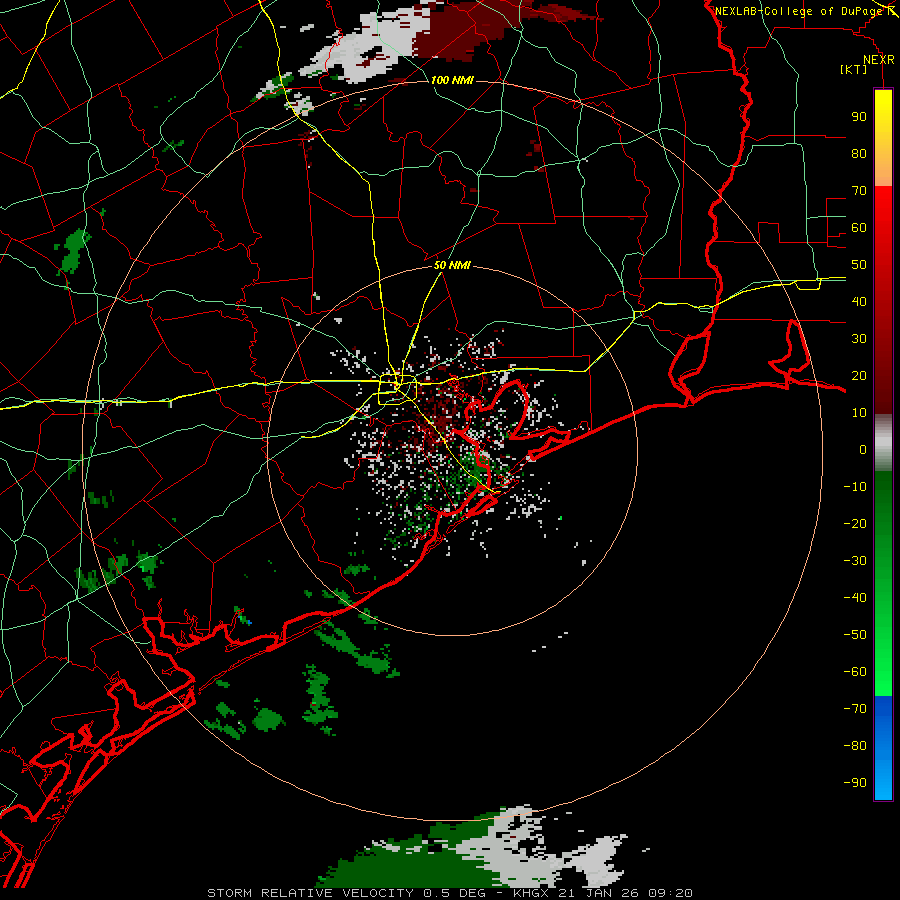The image size is (900, 900).
Task: Click the blue segment of the velocity color bar
Action: pos(883,748)
